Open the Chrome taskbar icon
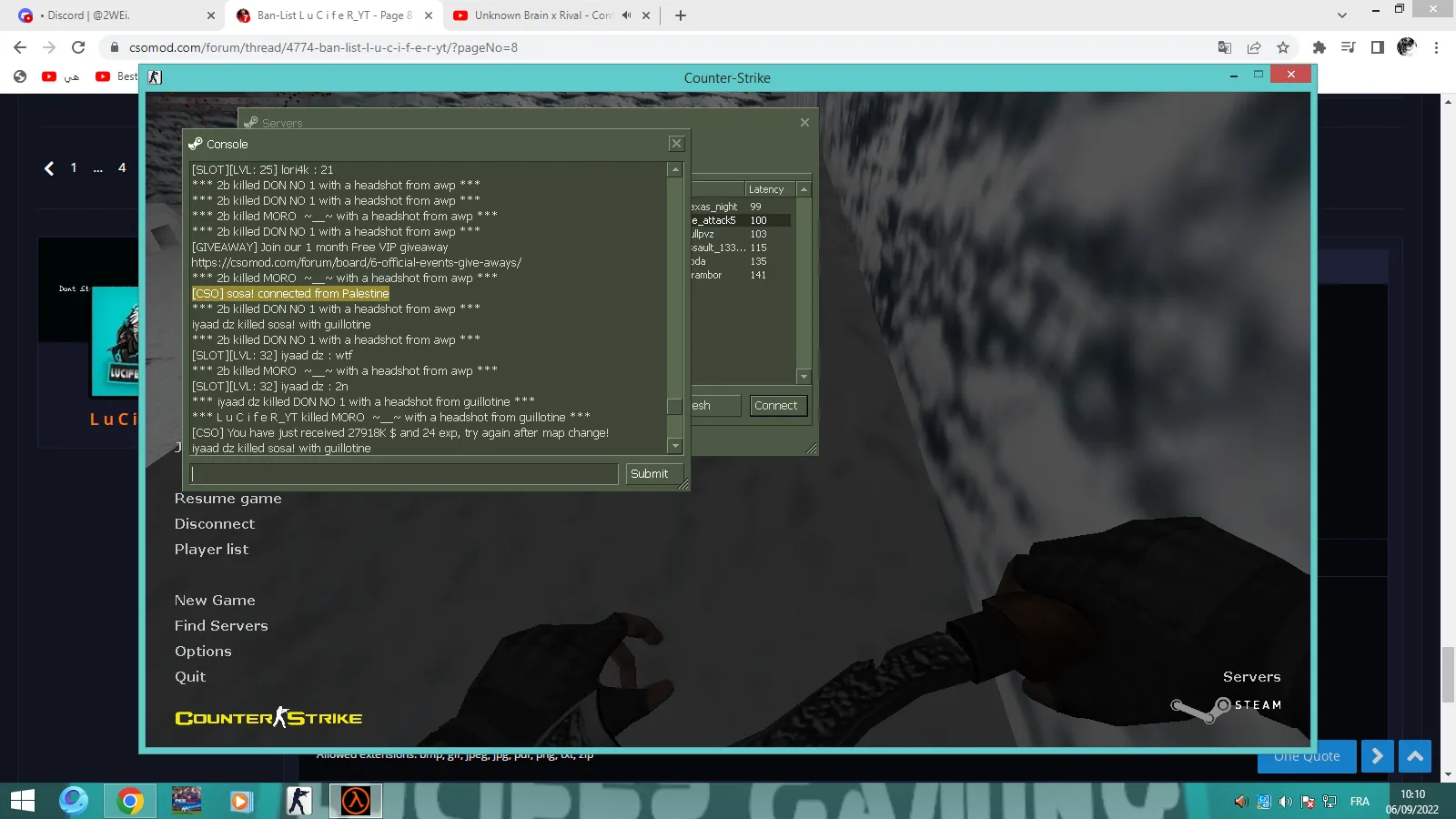 (130, 801)
